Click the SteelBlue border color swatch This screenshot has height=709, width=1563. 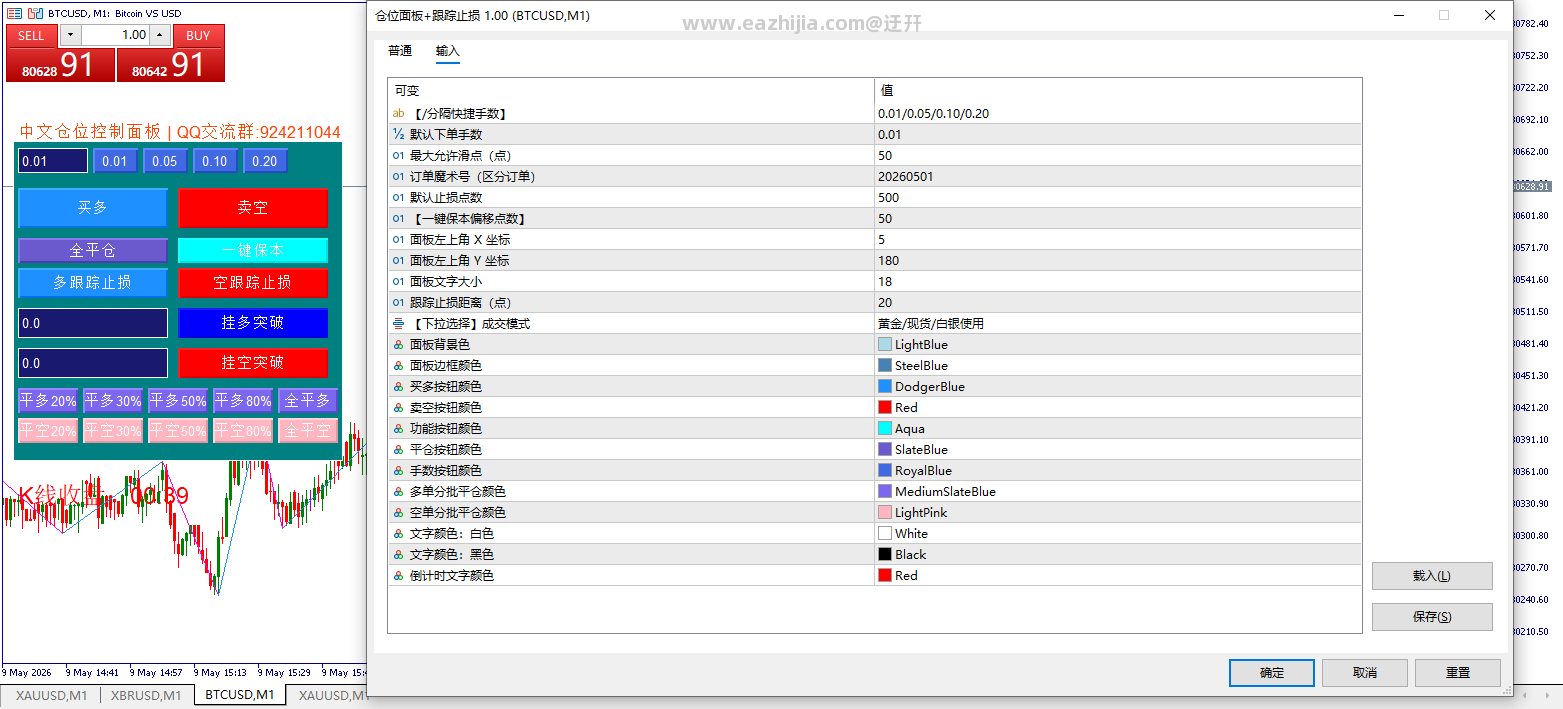pyautogui.click(x=885, y=366)
